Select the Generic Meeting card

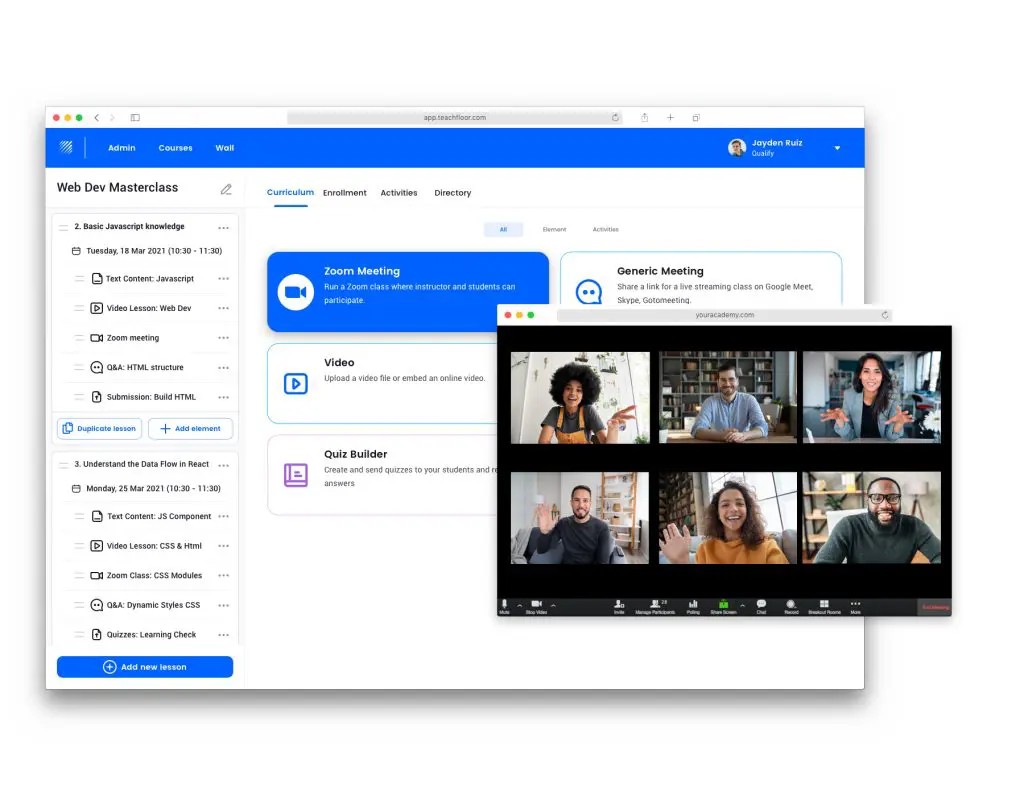(x=701, y=279)
